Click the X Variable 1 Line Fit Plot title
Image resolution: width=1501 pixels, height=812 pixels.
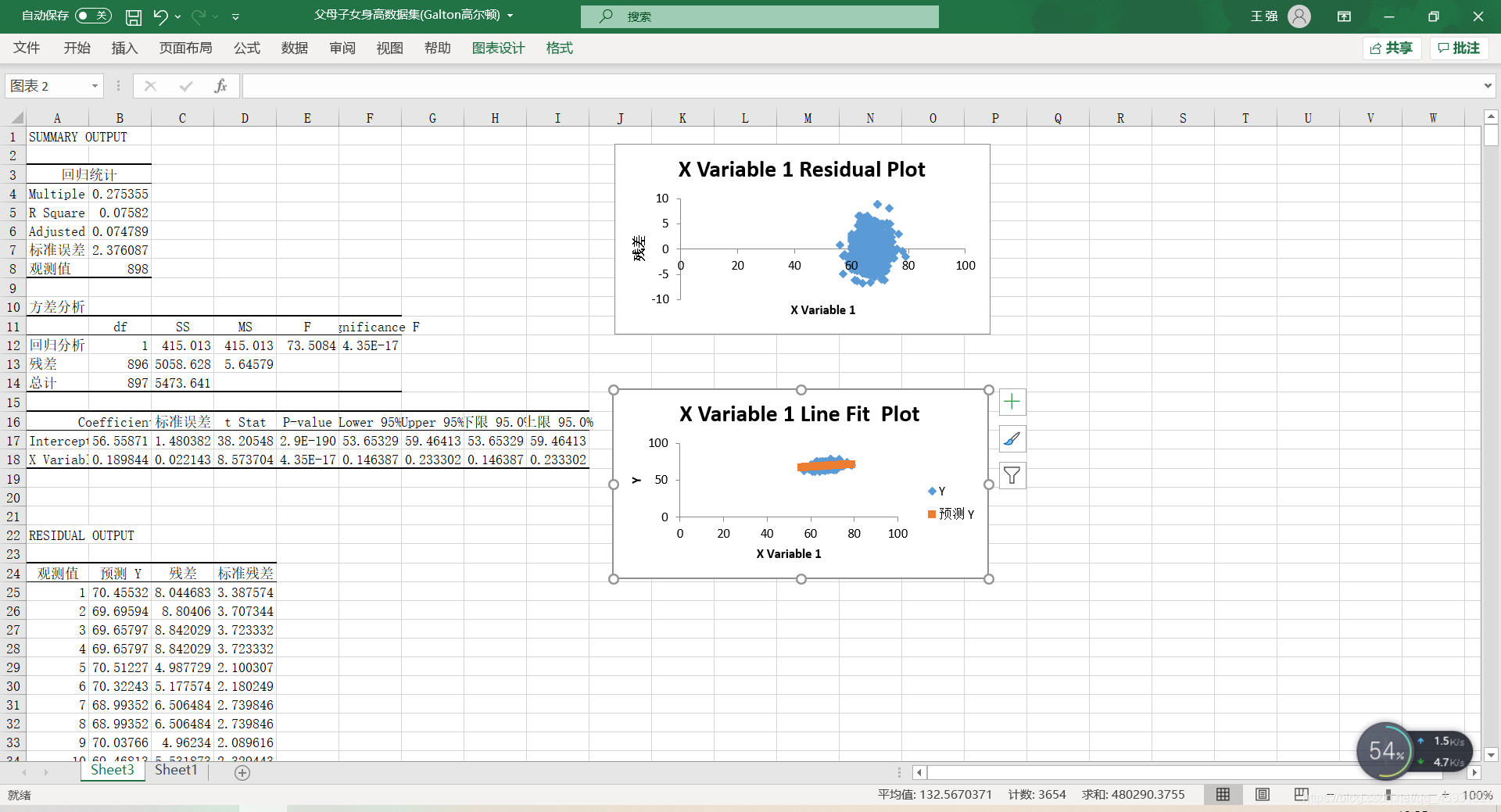click(x=800, y=414)
